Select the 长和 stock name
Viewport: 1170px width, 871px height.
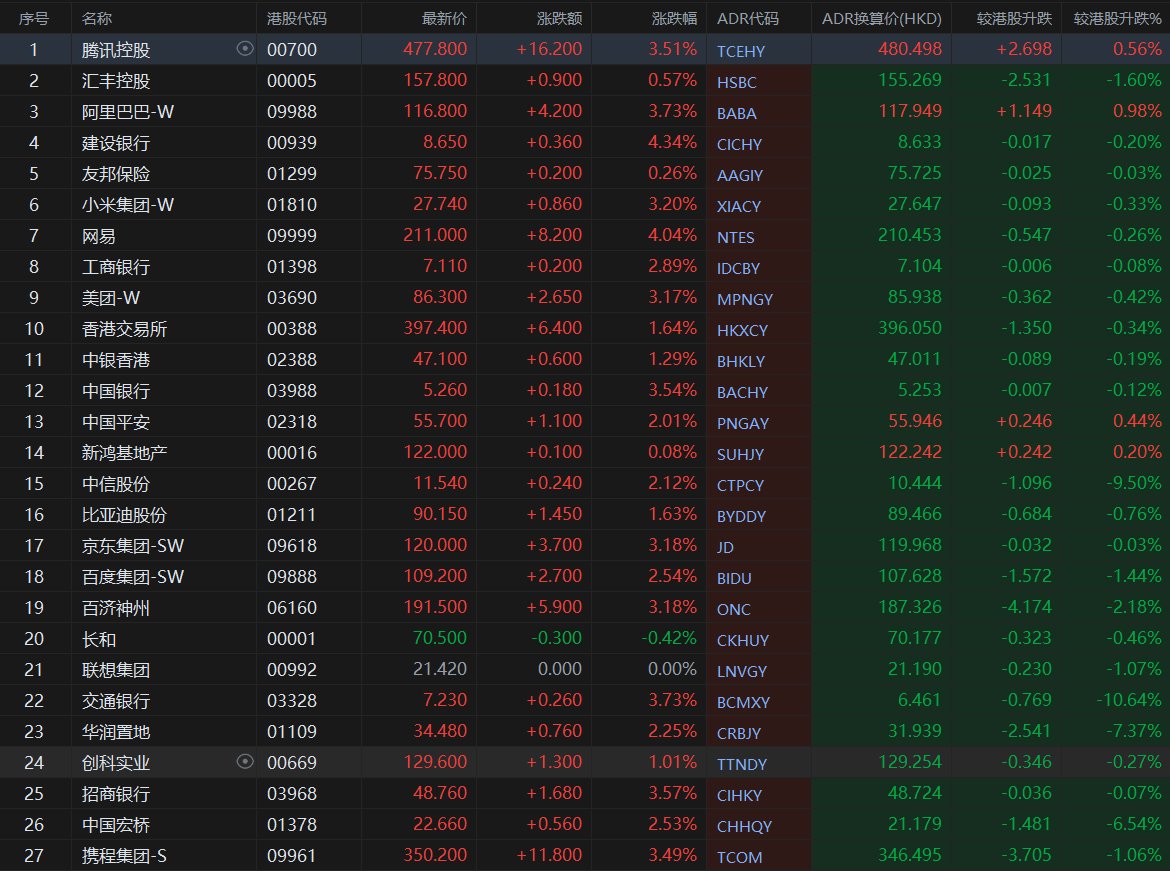click(98, 639)
